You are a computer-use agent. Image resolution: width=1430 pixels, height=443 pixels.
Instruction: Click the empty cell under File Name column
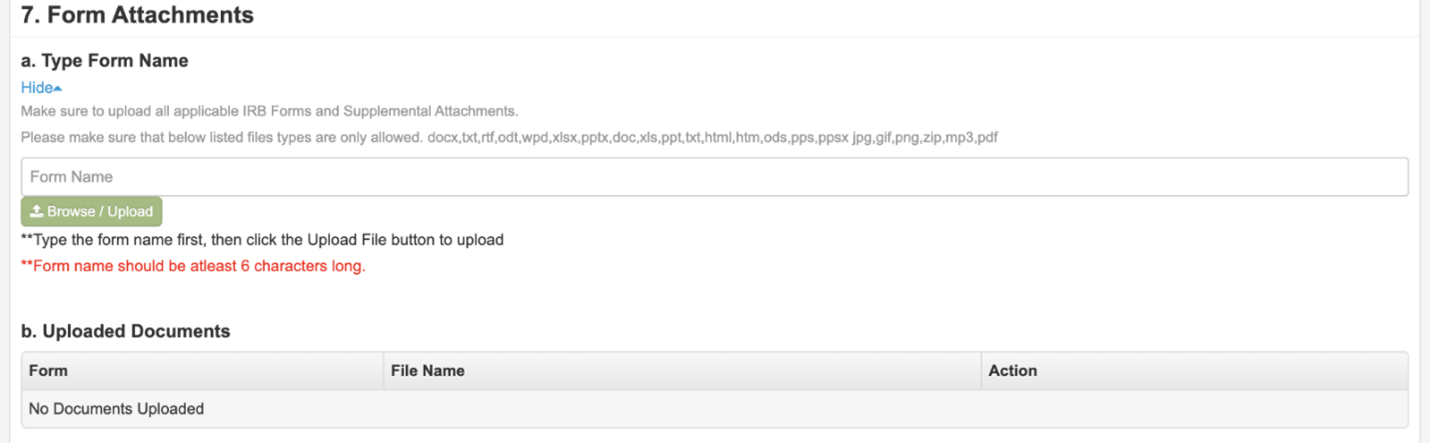point(682,408)
